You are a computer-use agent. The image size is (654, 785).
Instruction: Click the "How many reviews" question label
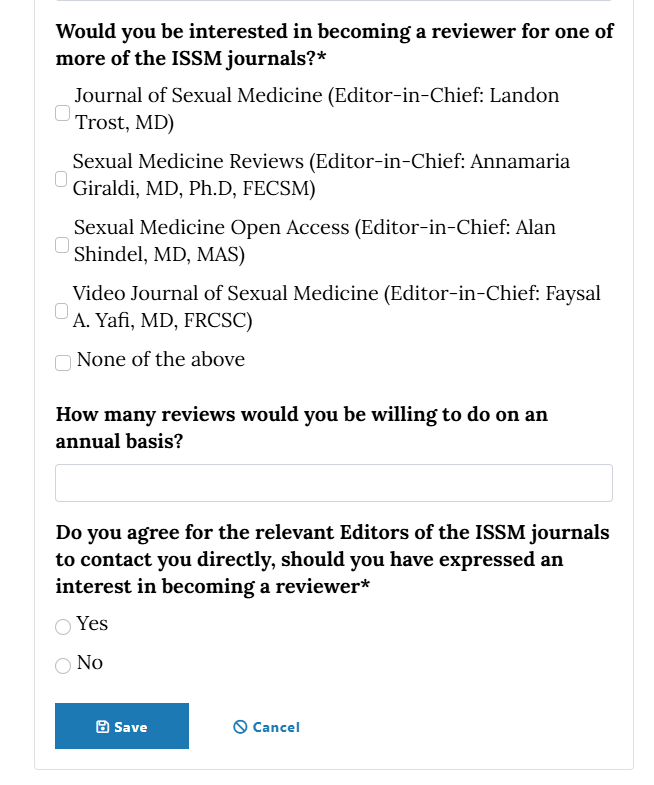coord(301,428)
